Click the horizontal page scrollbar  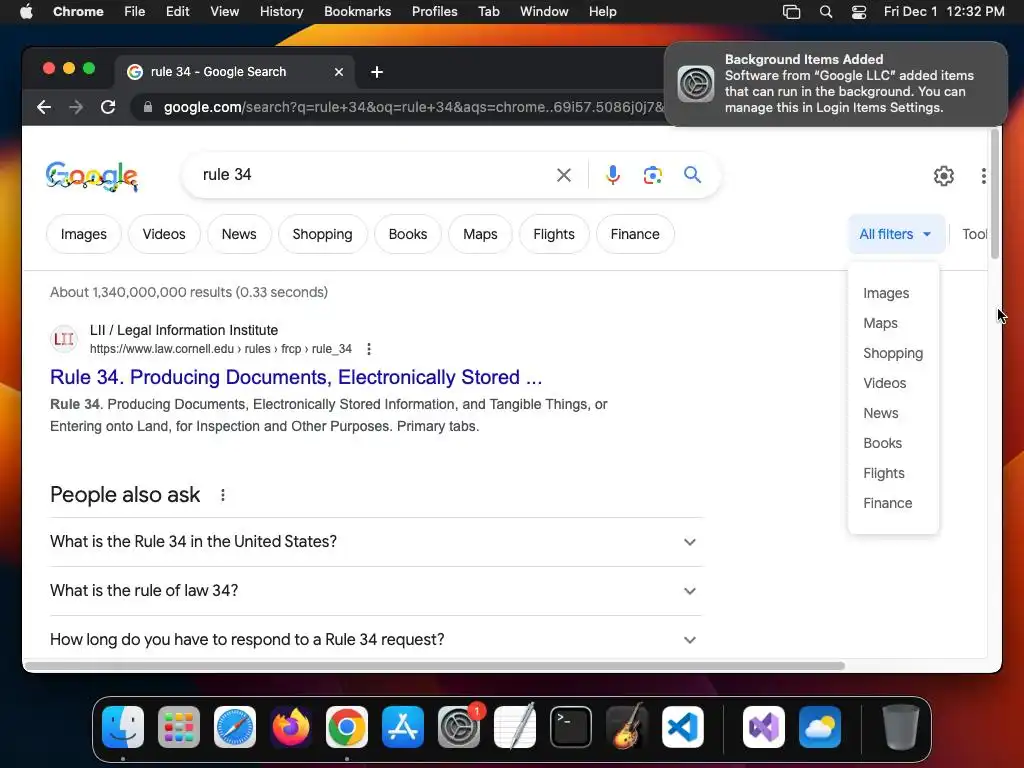435,666
